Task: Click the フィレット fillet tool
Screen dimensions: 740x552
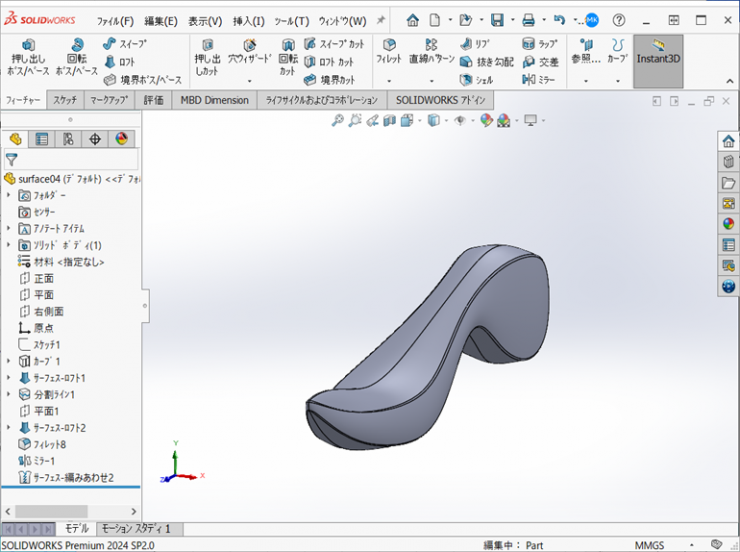Action: point(388,53)
